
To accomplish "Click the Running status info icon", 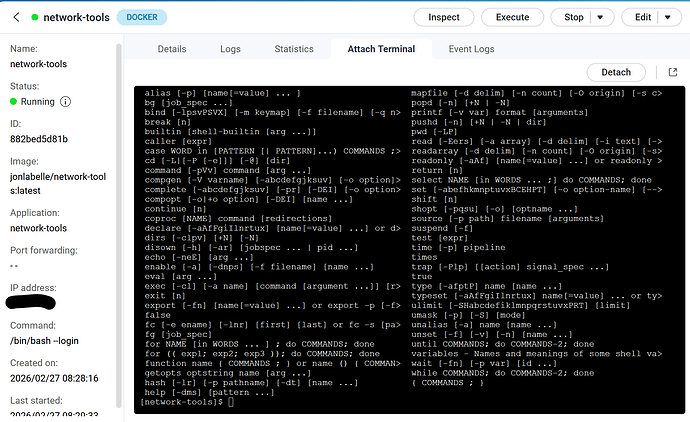I will coord(65,101).
